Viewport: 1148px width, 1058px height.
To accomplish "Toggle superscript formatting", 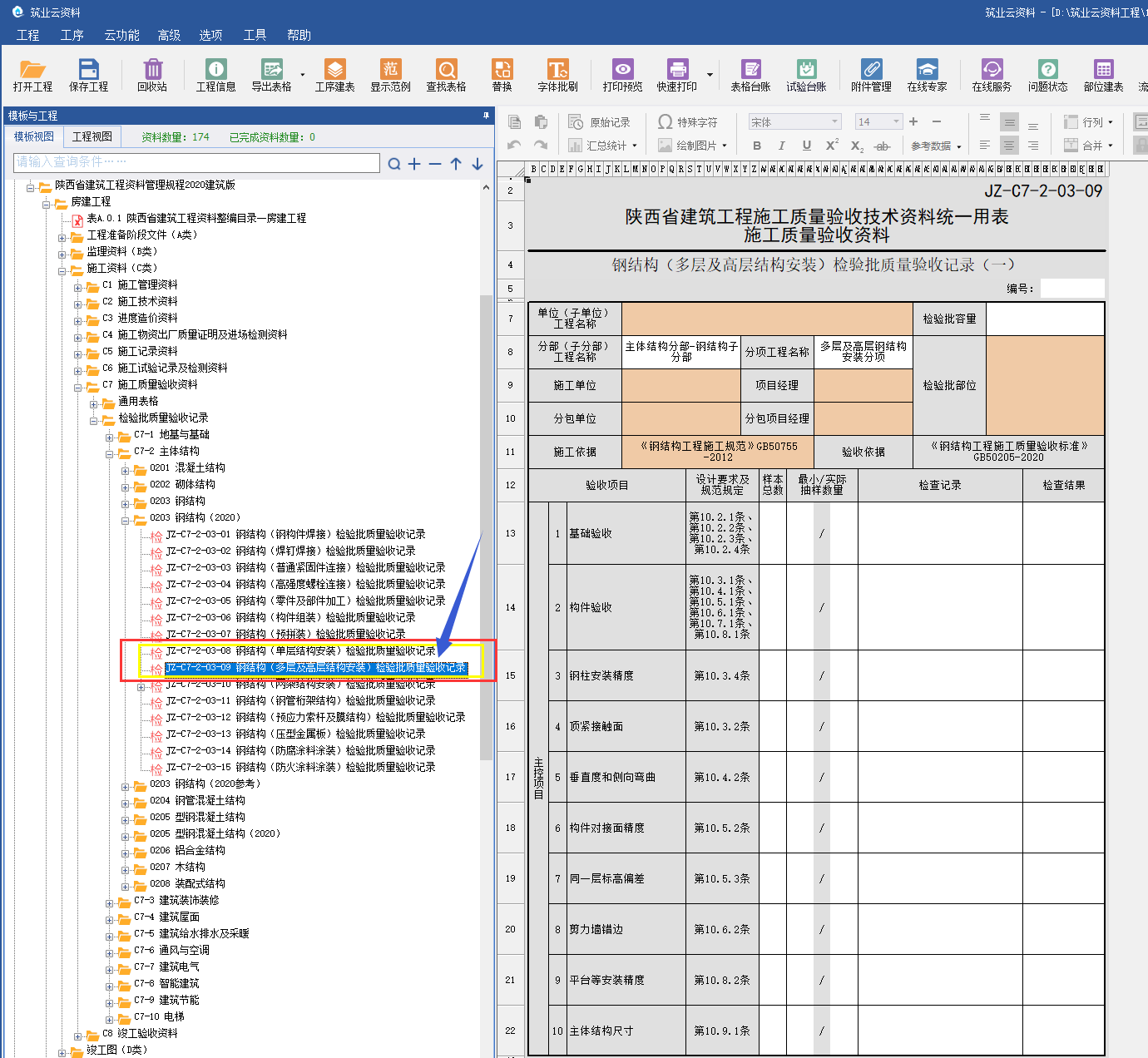I will (x=832, y=146).
